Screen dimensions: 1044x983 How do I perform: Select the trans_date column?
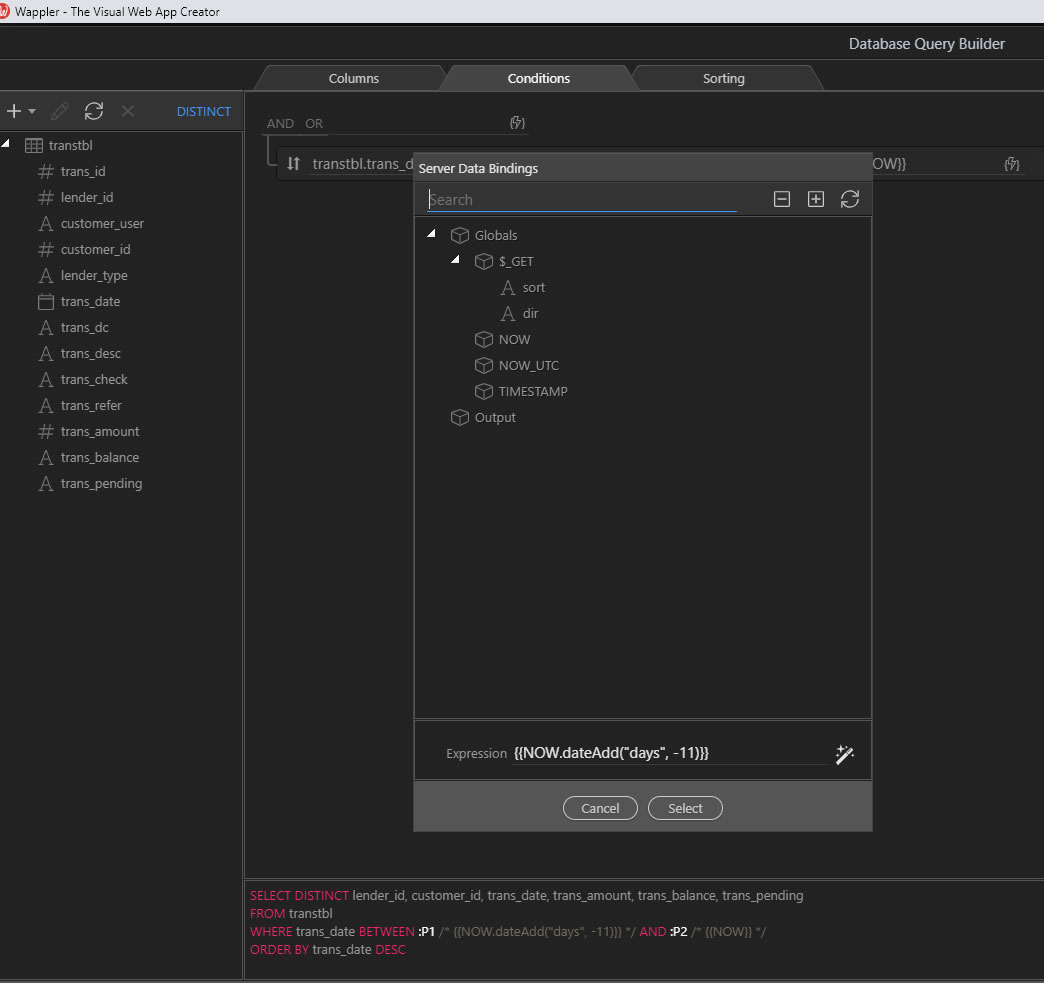pyautogui.click(x=90, y=301)
